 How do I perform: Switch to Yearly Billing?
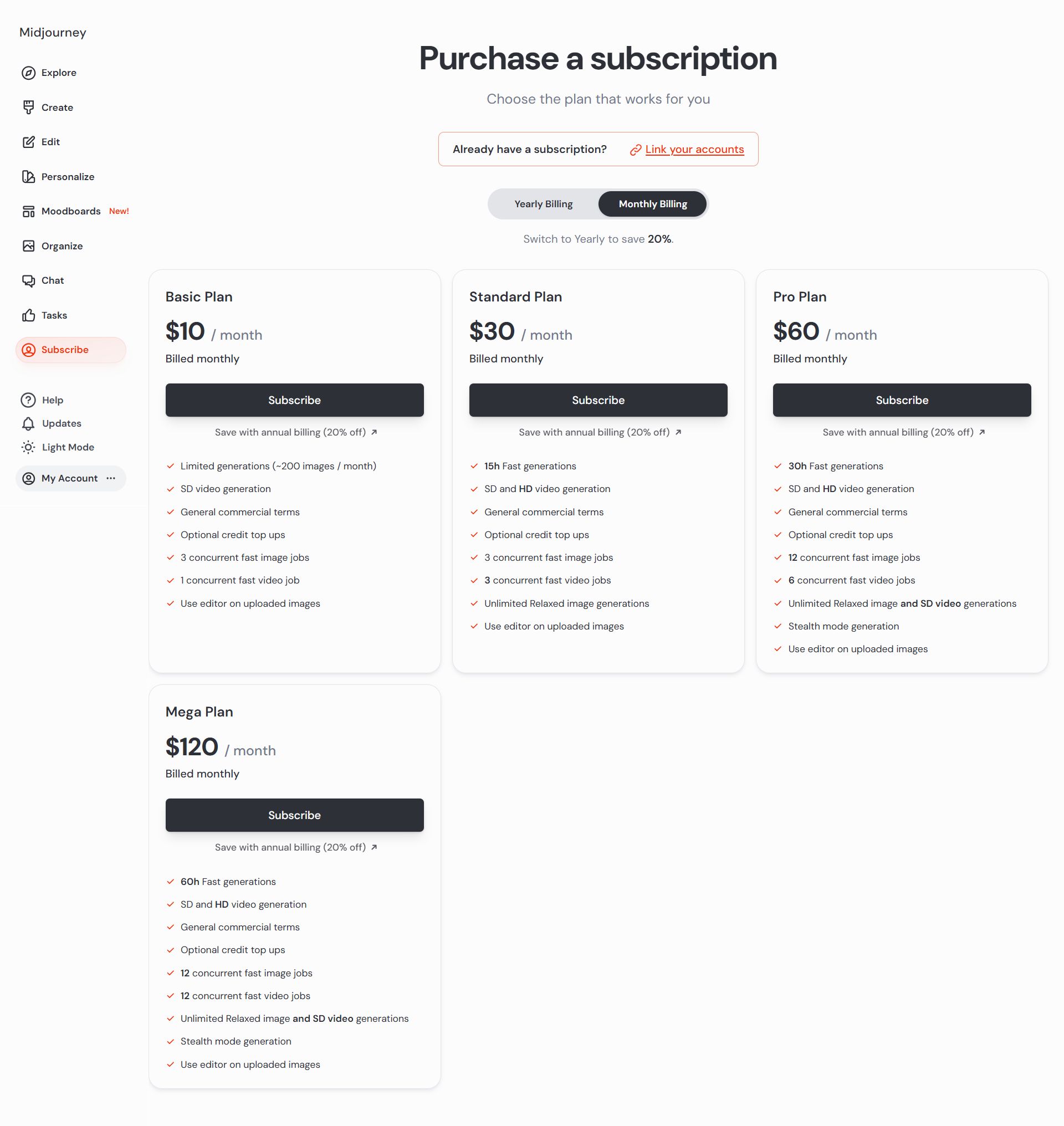click(543, 204)
